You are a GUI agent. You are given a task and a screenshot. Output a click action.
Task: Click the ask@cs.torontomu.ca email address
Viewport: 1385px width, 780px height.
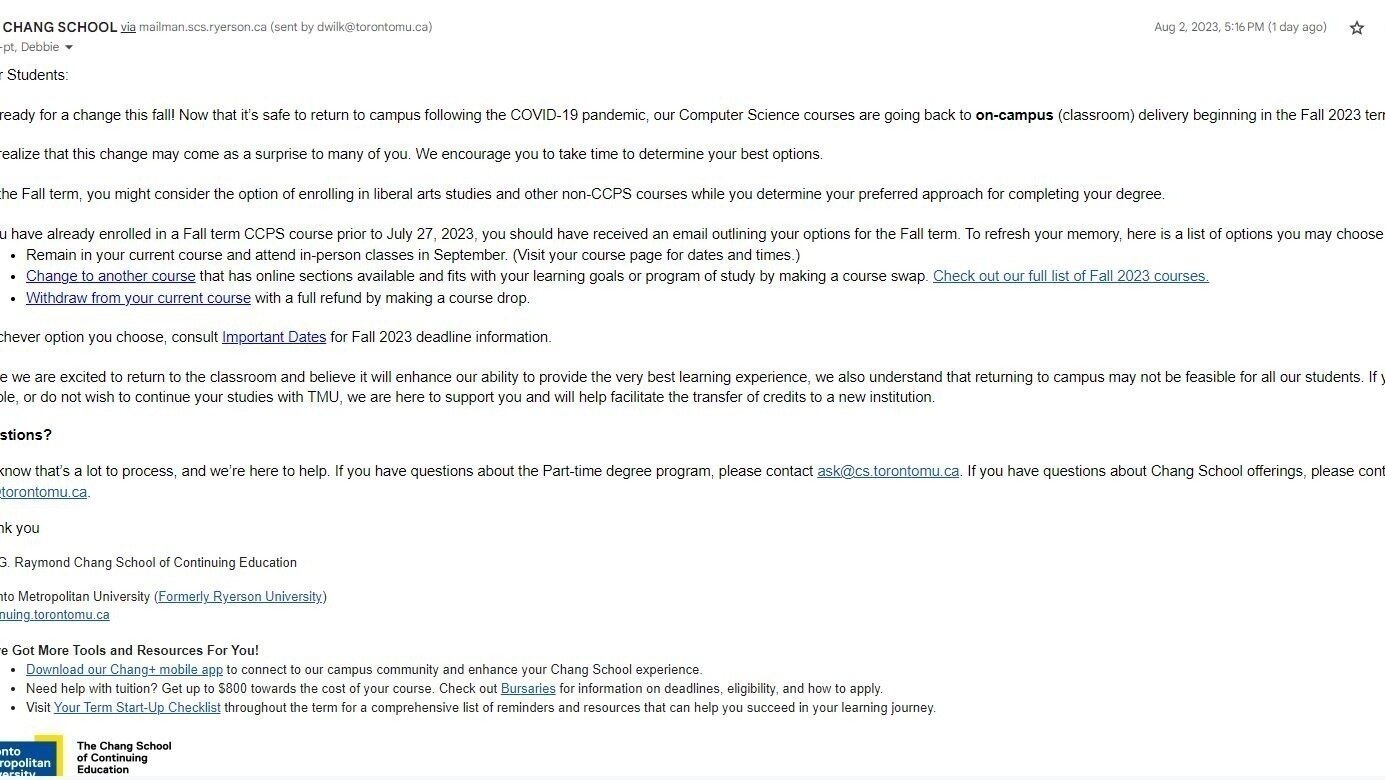[x=888, y=471]
